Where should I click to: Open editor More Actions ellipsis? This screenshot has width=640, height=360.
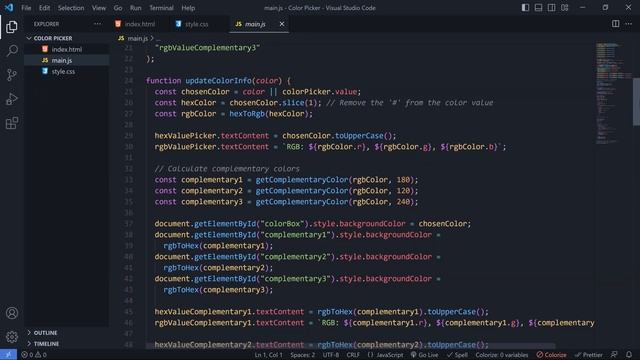(x=628, y=24)
